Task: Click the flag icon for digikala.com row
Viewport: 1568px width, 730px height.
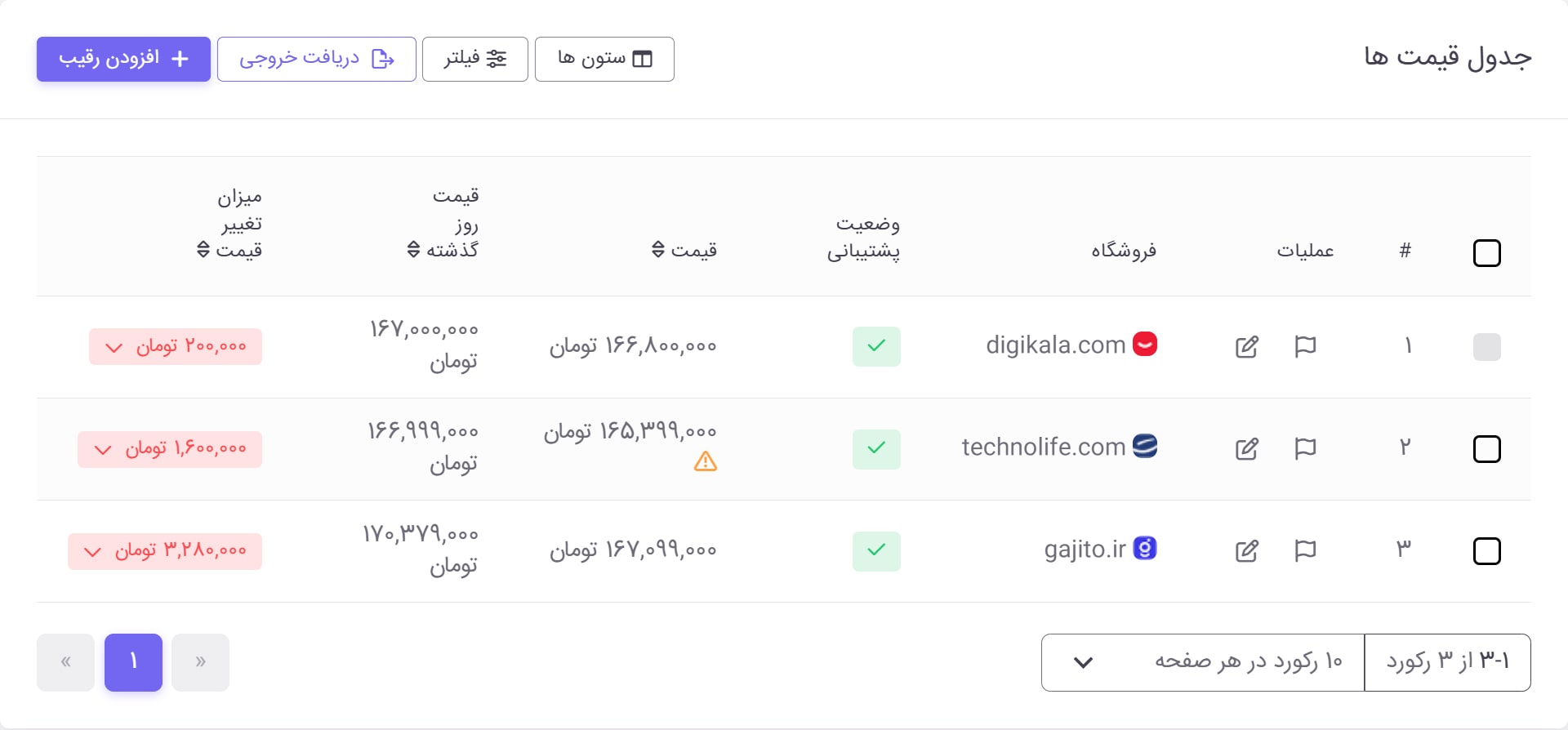Action: (x=1305, y=346)
